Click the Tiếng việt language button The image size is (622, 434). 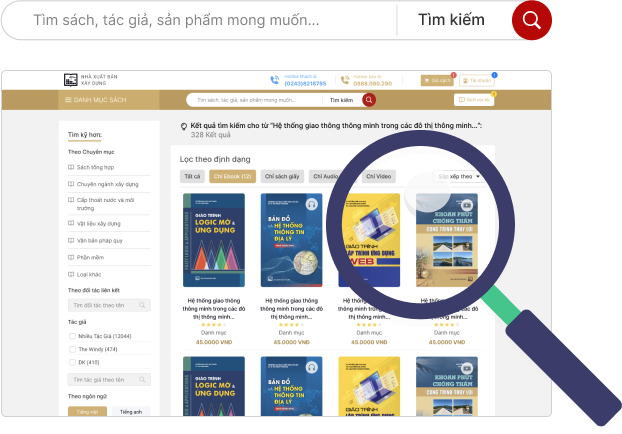[87, 411]
